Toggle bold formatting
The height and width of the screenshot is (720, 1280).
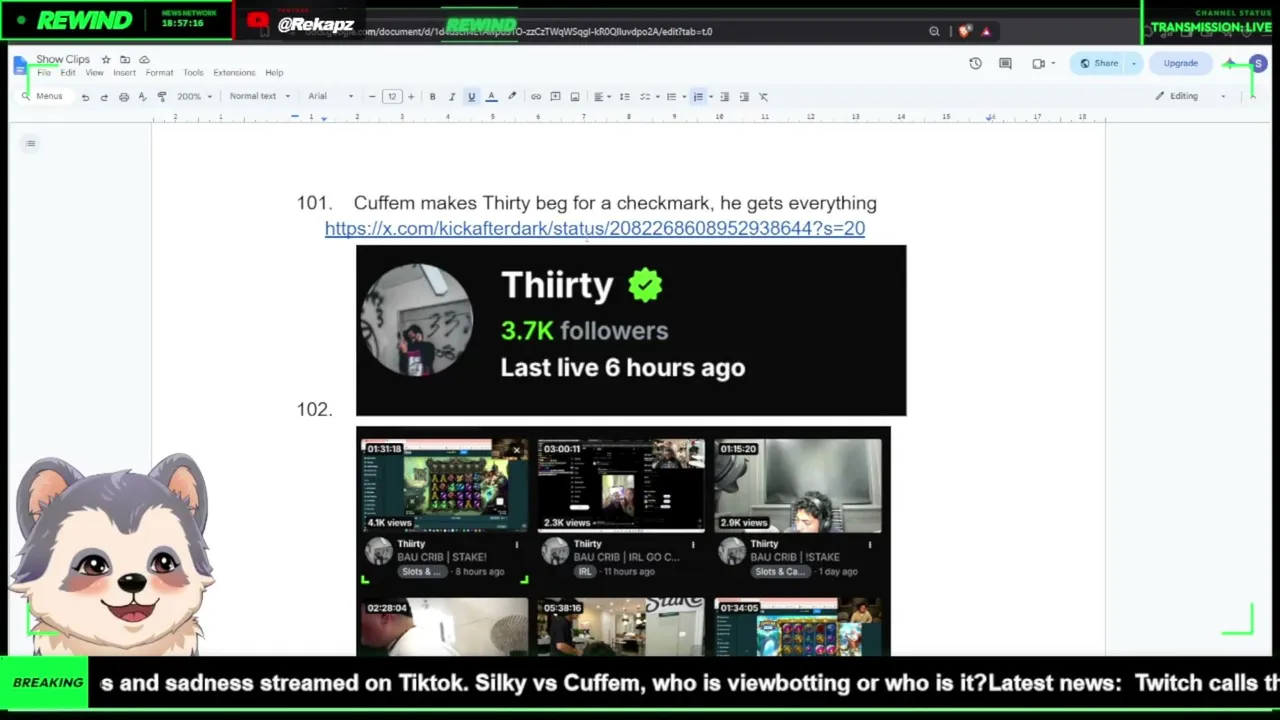[x=432, y=97]
